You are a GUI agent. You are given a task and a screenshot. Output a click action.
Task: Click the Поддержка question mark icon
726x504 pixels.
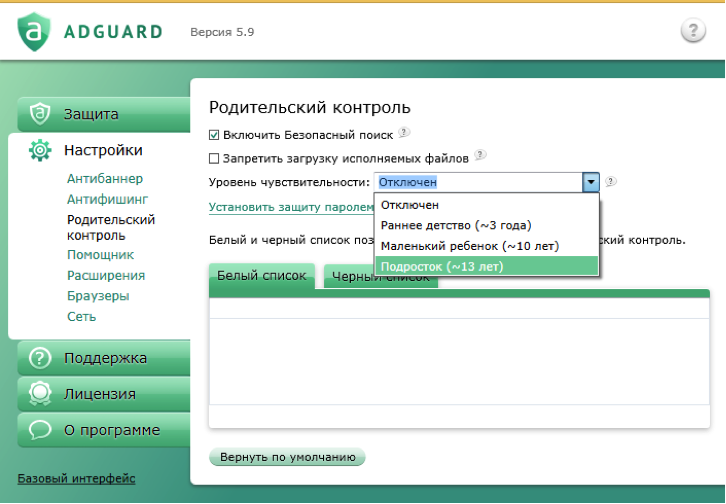40,358
